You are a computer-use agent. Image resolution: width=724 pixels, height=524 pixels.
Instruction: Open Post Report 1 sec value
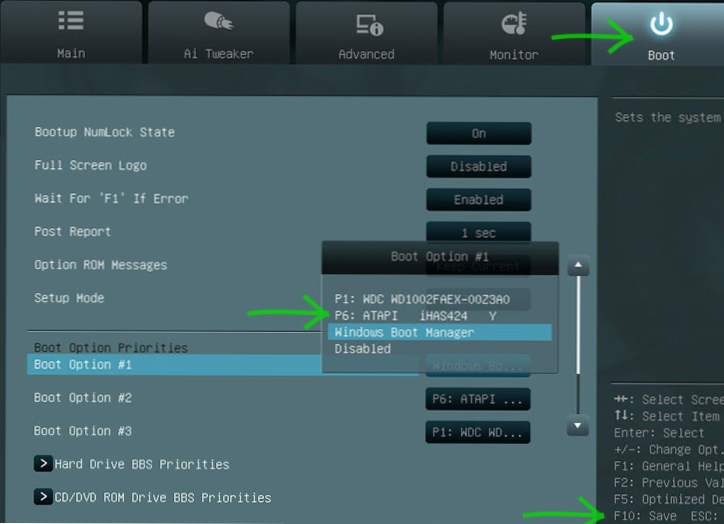click(x=479, y=232)
